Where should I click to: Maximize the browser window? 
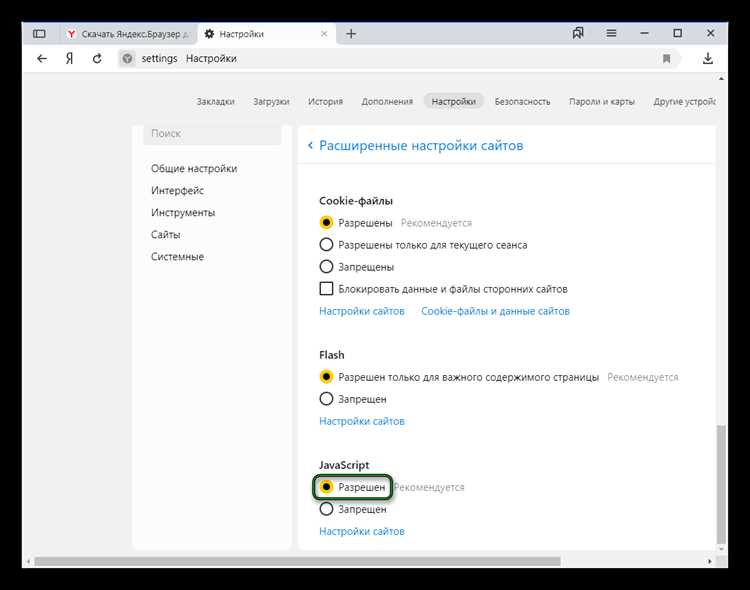pos(677,33)
